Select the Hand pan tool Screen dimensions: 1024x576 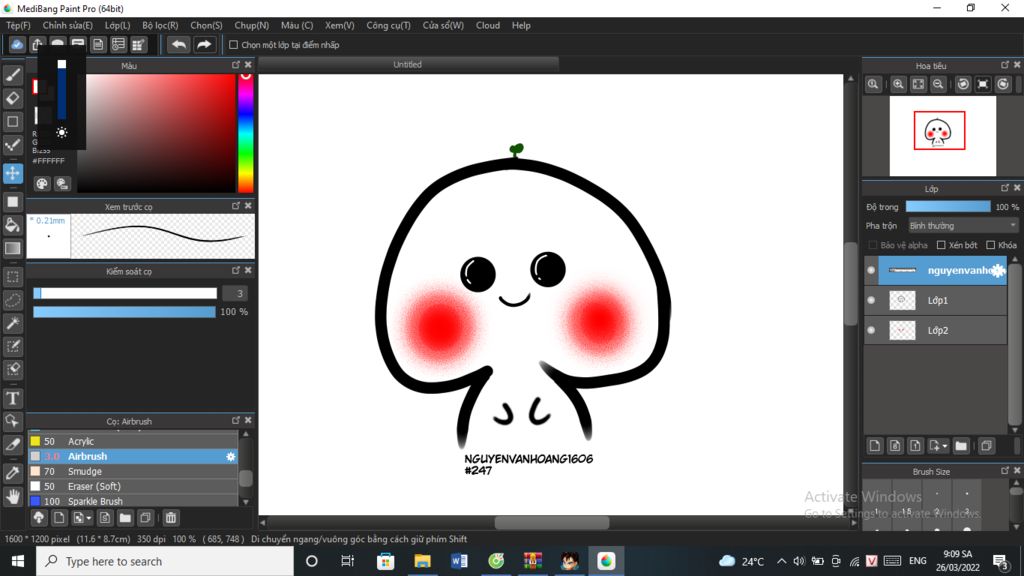pyautogui.click(x=12, y=497)
